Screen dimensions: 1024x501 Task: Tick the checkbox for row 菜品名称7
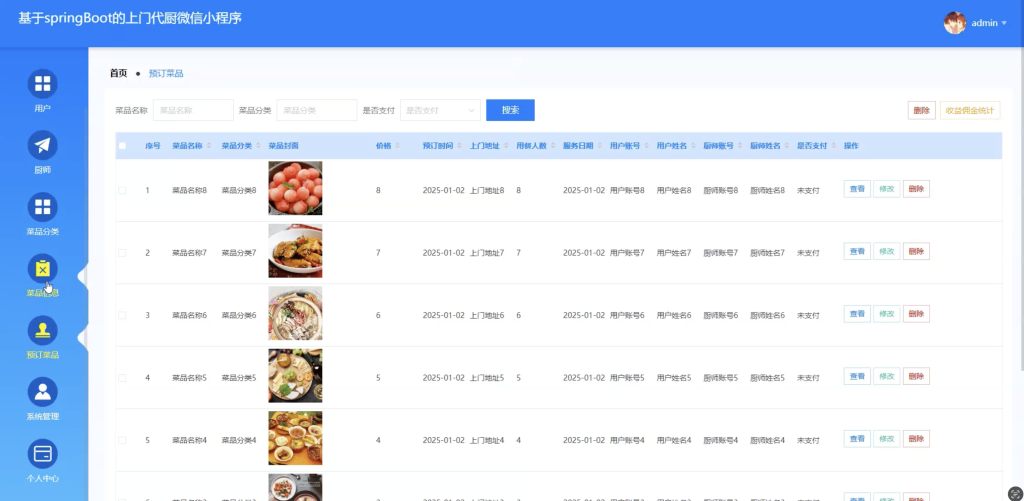[x=122, y=252]
